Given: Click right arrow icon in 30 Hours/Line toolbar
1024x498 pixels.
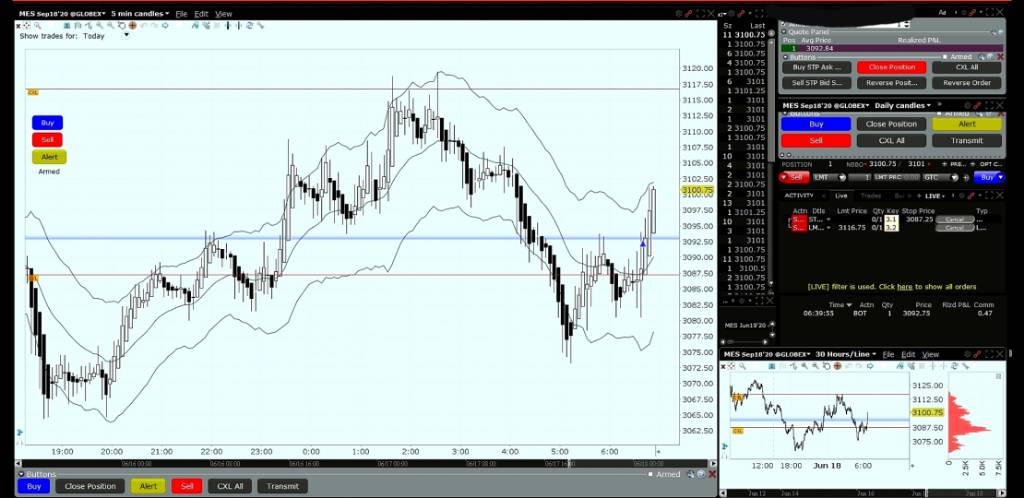Looking at the screenshot, I should tap(871, 366).
